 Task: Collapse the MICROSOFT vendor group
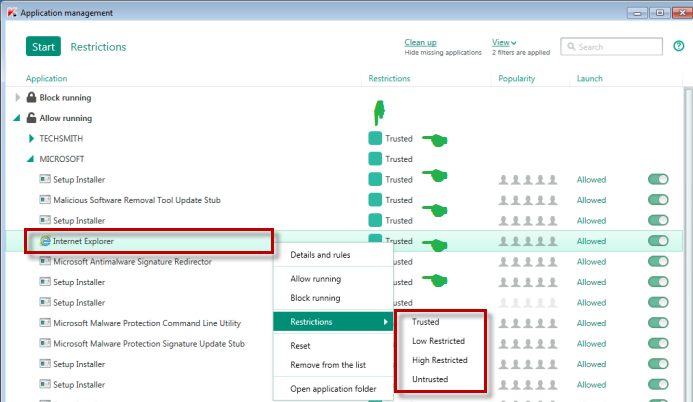(30, 159)
